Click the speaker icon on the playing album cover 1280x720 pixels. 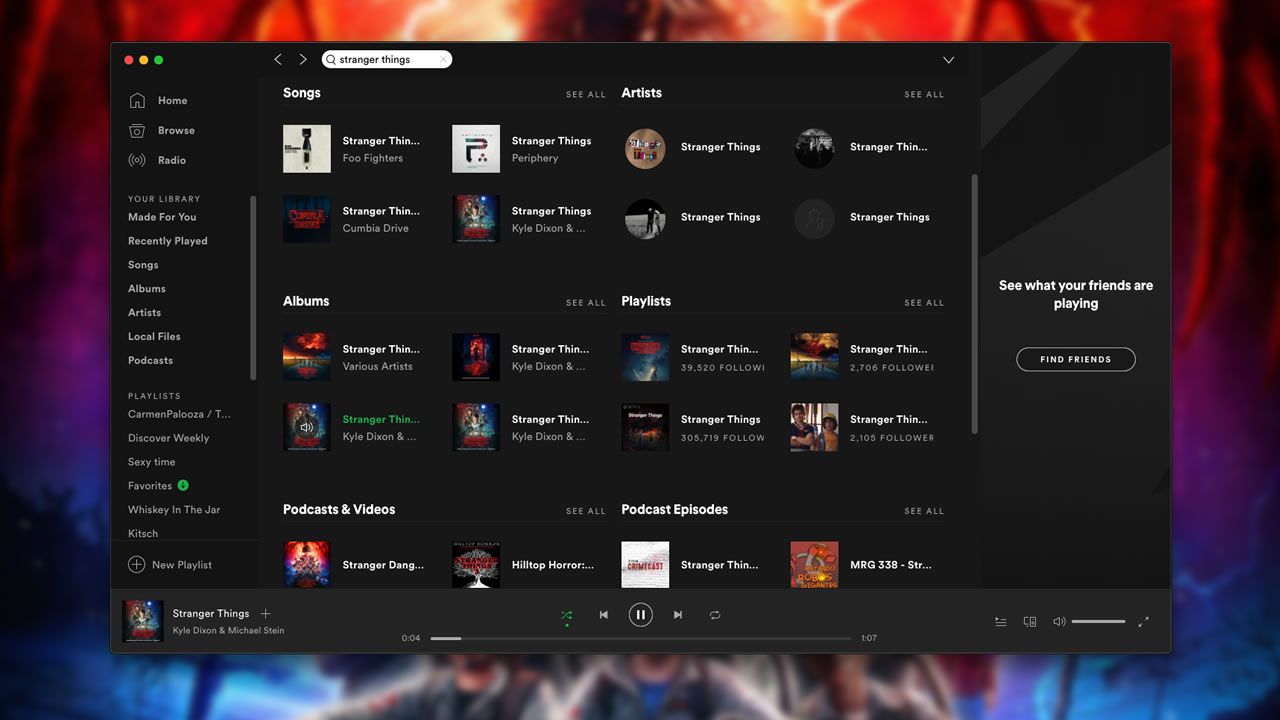(x=307, y=427)
